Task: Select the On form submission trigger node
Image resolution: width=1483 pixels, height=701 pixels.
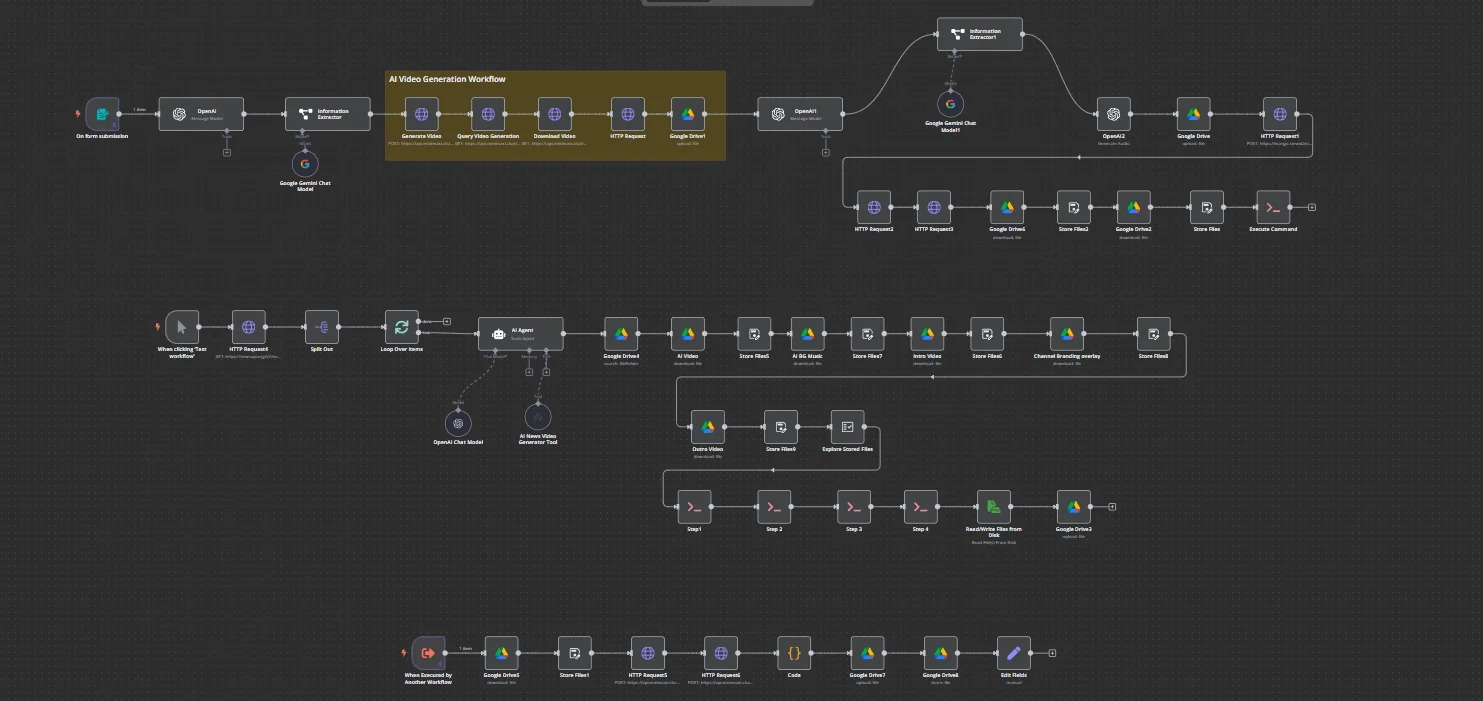Action: 102,114
